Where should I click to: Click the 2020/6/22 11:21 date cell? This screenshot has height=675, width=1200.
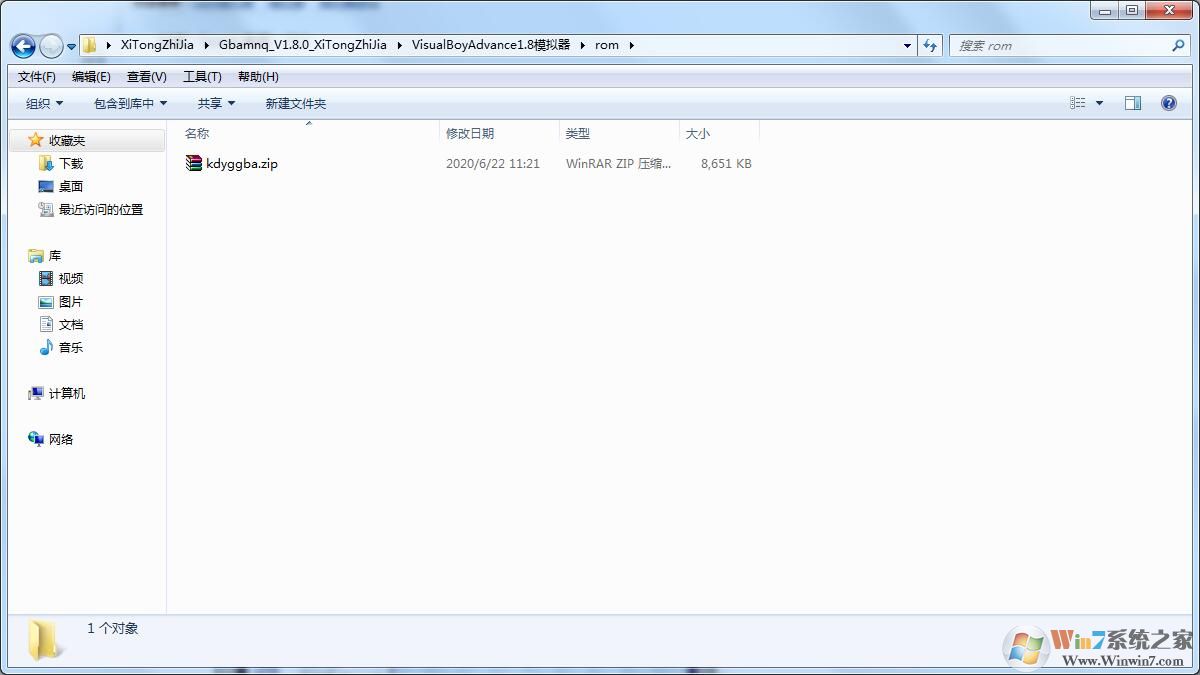click(x=493, y=163)
